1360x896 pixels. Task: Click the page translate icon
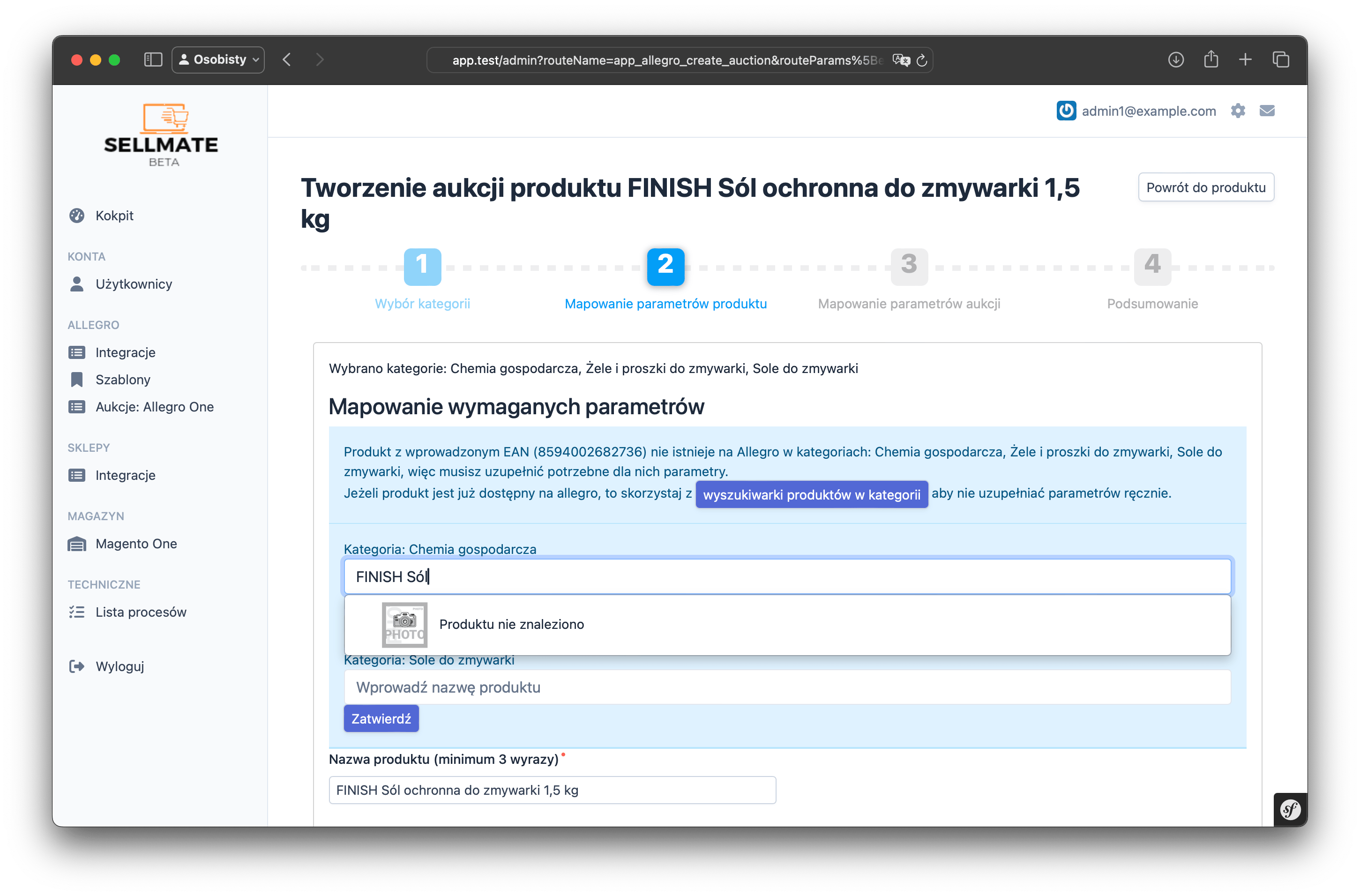(x=901, y=60)
